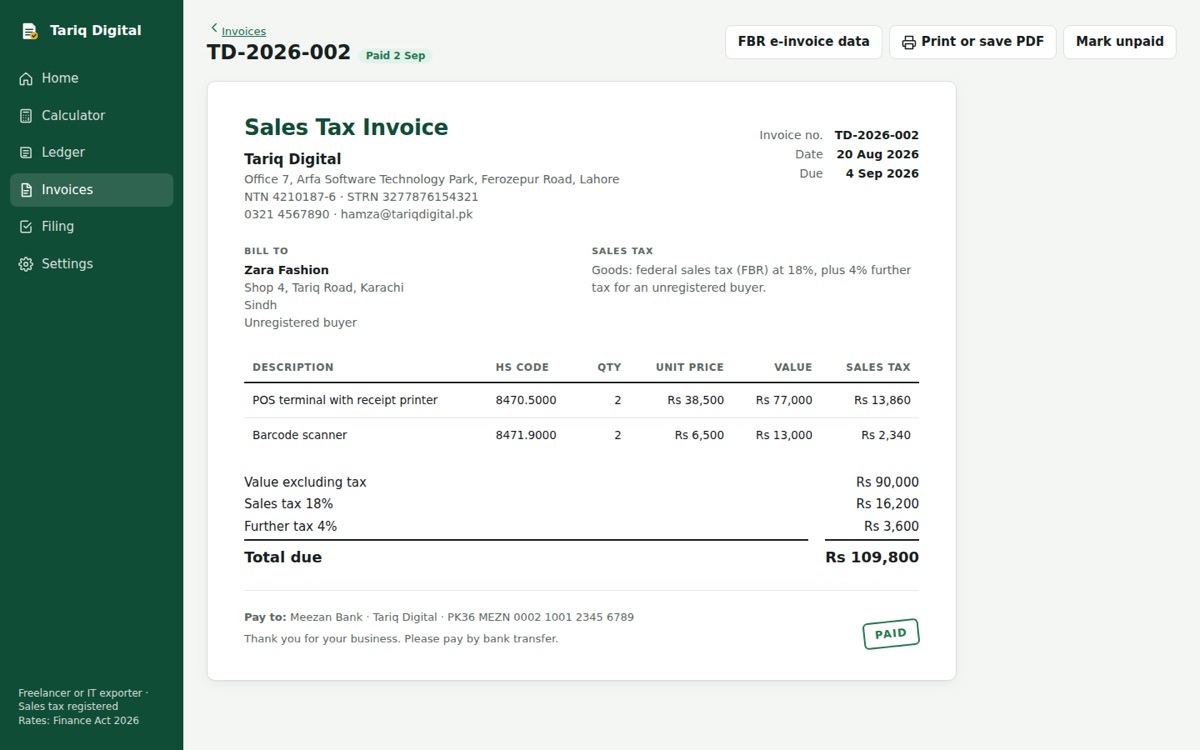Click POS terminal with receipt printer row

pyautogui.click(x=581, y=400)
